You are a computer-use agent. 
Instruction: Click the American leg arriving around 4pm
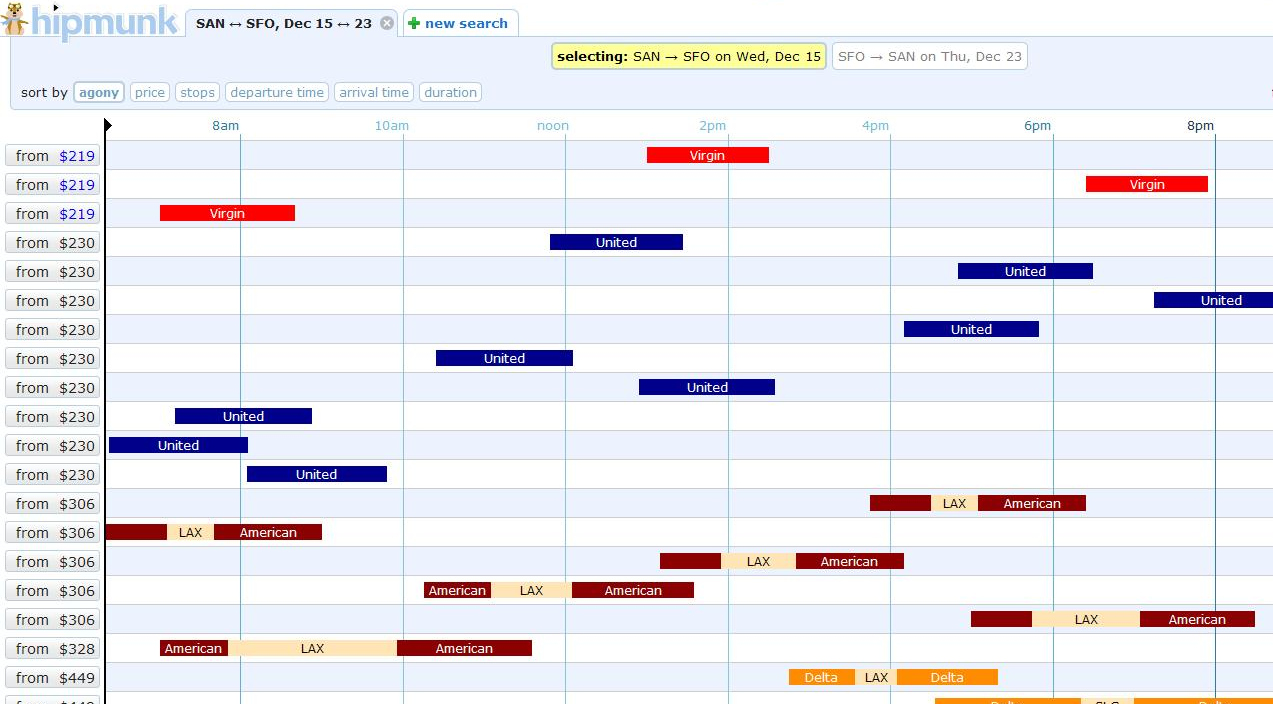850,561
